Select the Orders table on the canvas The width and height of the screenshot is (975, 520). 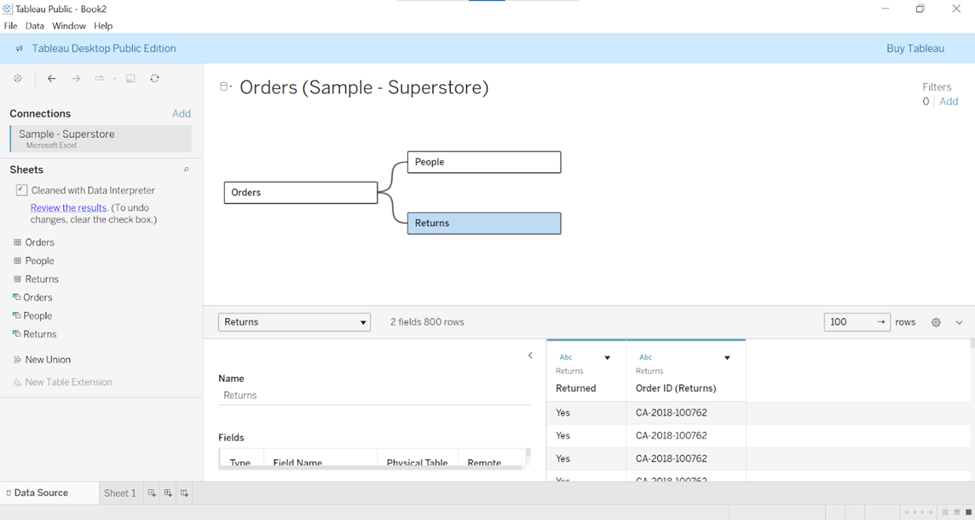click(300, 192)
